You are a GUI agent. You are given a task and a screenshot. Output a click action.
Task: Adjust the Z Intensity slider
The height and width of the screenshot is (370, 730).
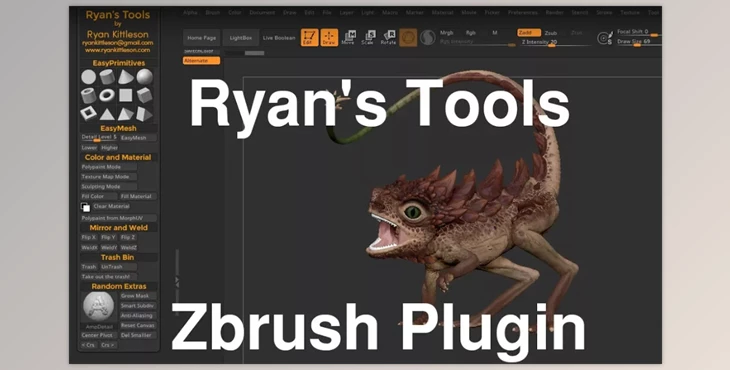(x=555, y=42)
